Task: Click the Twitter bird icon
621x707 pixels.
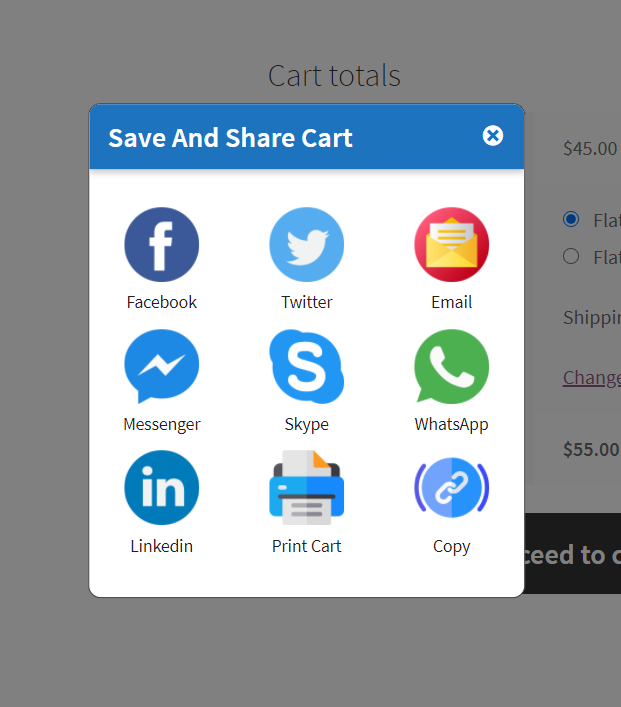Action: pos(307,245)
